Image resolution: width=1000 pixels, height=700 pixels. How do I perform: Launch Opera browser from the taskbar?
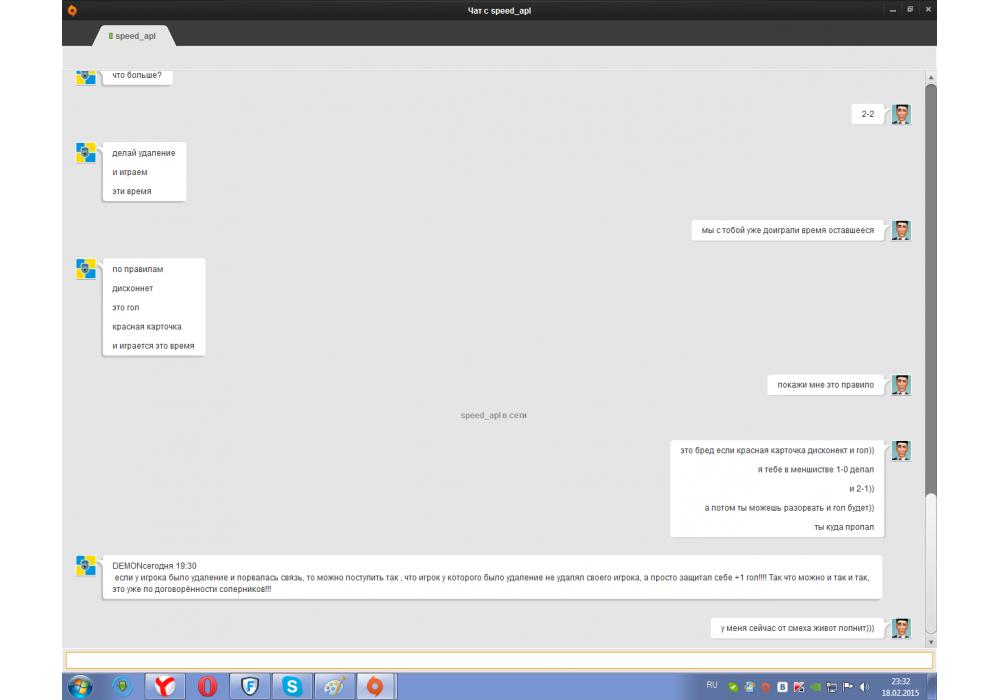click(x=207, y=686)
